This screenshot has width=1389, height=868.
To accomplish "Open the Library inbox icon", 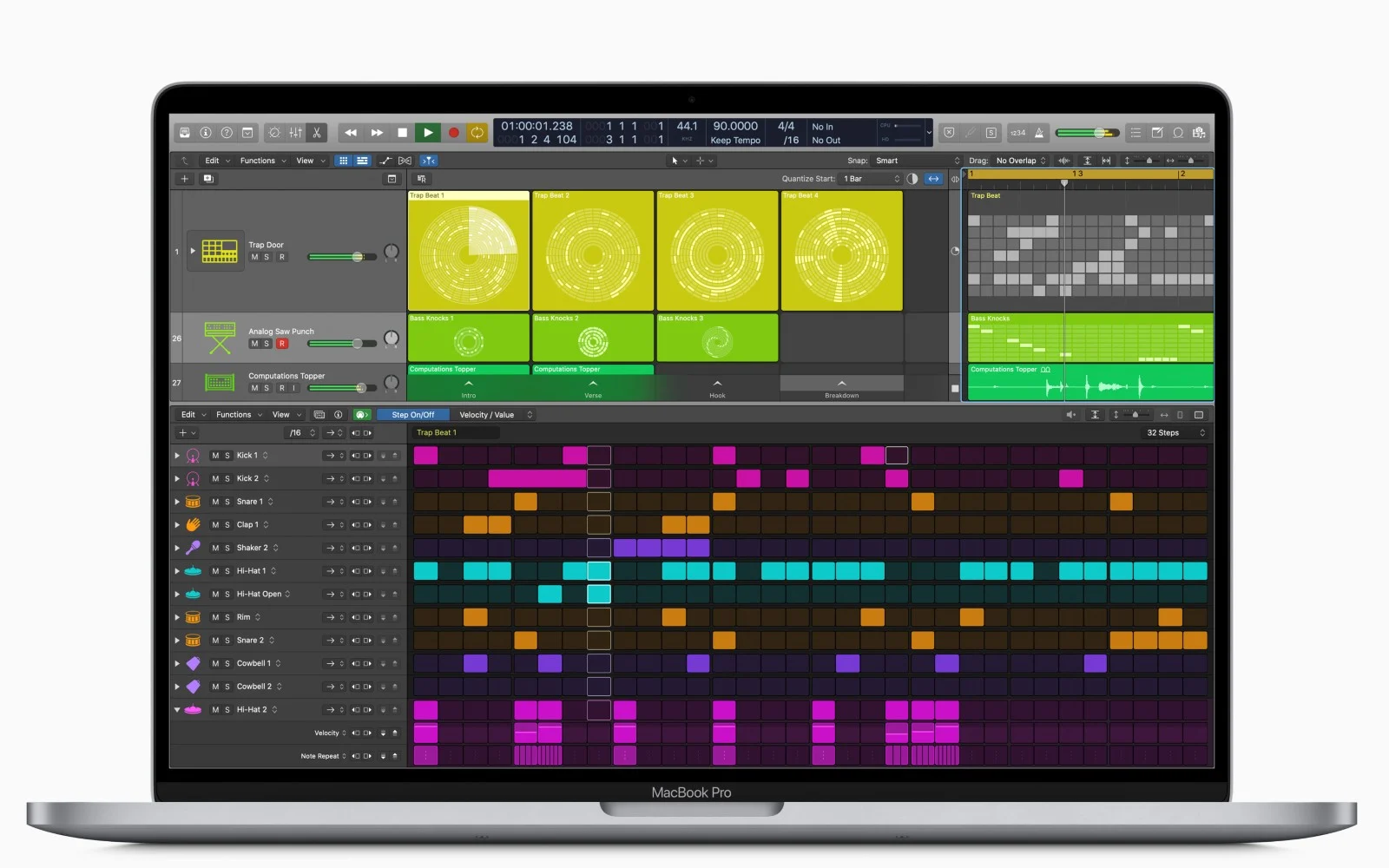I will (x=184, y=133).
